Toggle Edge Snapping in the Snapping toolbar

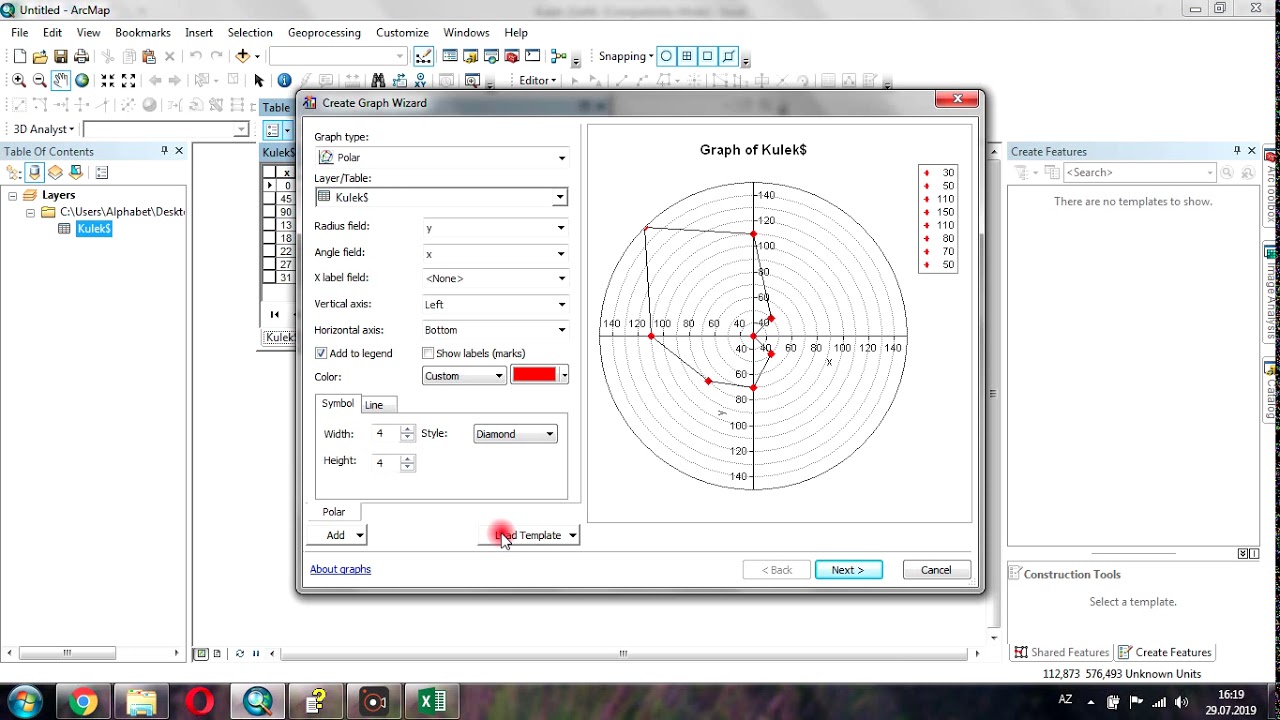tap(729, 56)
